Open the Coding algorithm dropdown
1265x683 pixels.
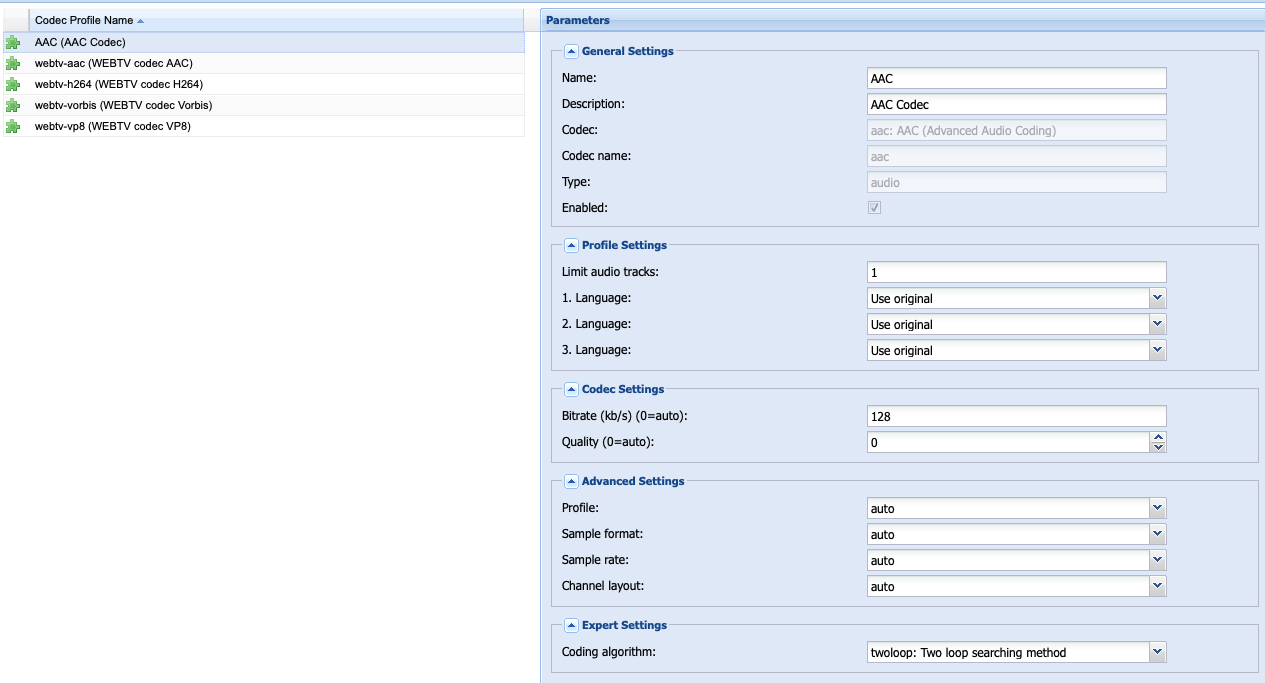click(1158, 652)
